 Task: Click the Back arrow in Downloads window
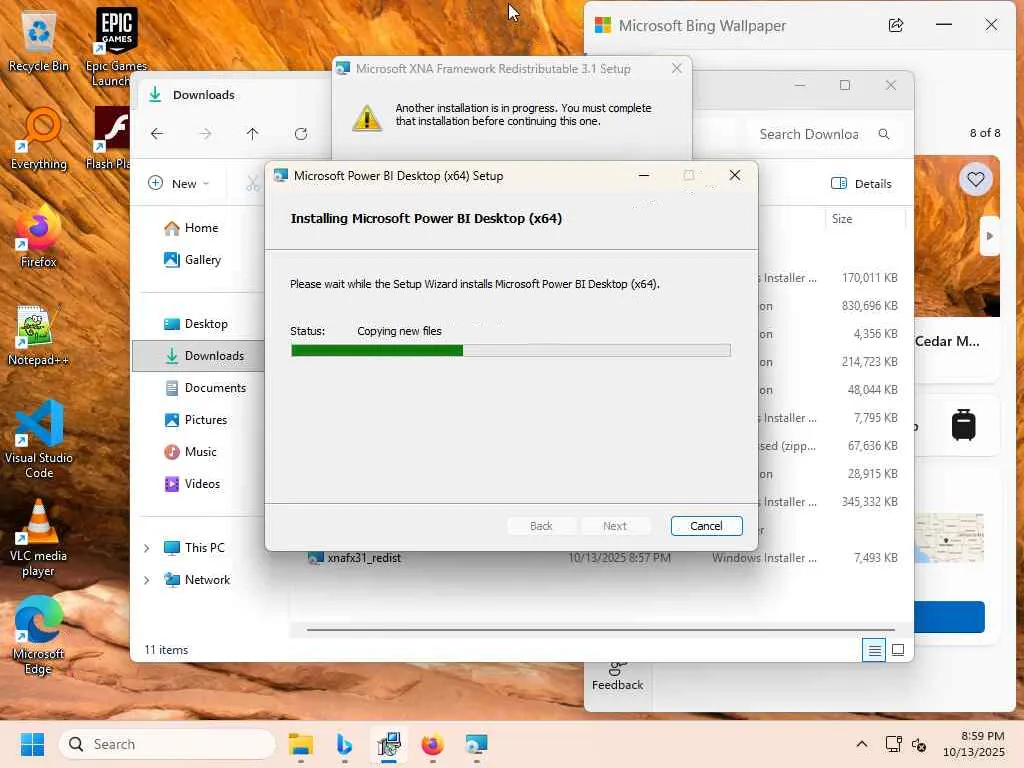click(157, 134)
